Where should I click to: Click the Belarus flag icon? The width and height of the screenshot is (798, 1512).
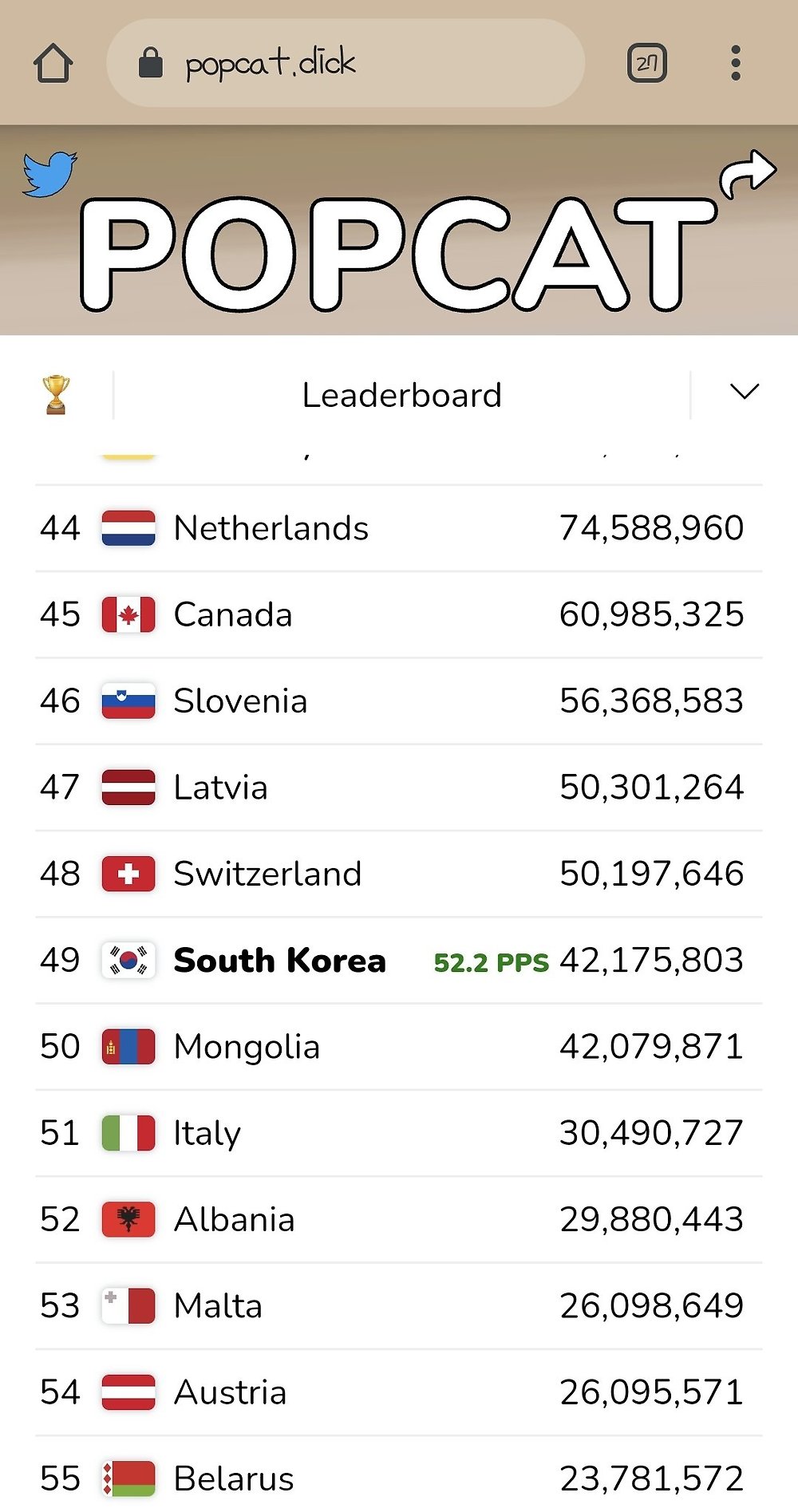tap(128, 1478)
